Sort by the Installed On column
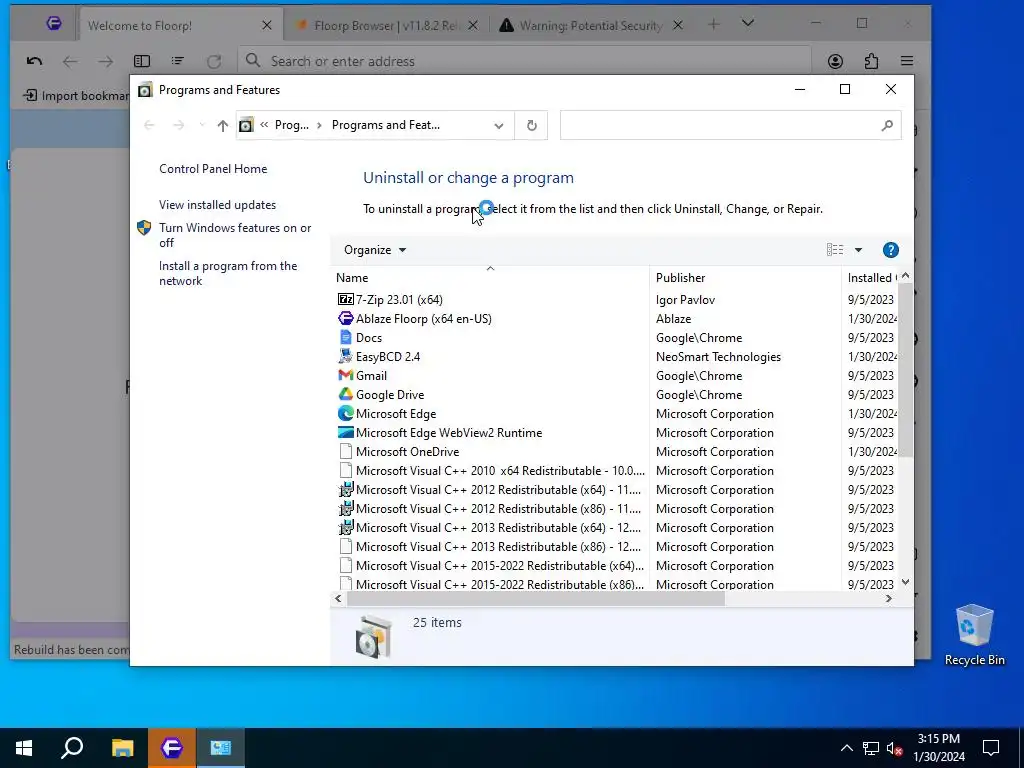1024x768 pixels. [871, 278]
